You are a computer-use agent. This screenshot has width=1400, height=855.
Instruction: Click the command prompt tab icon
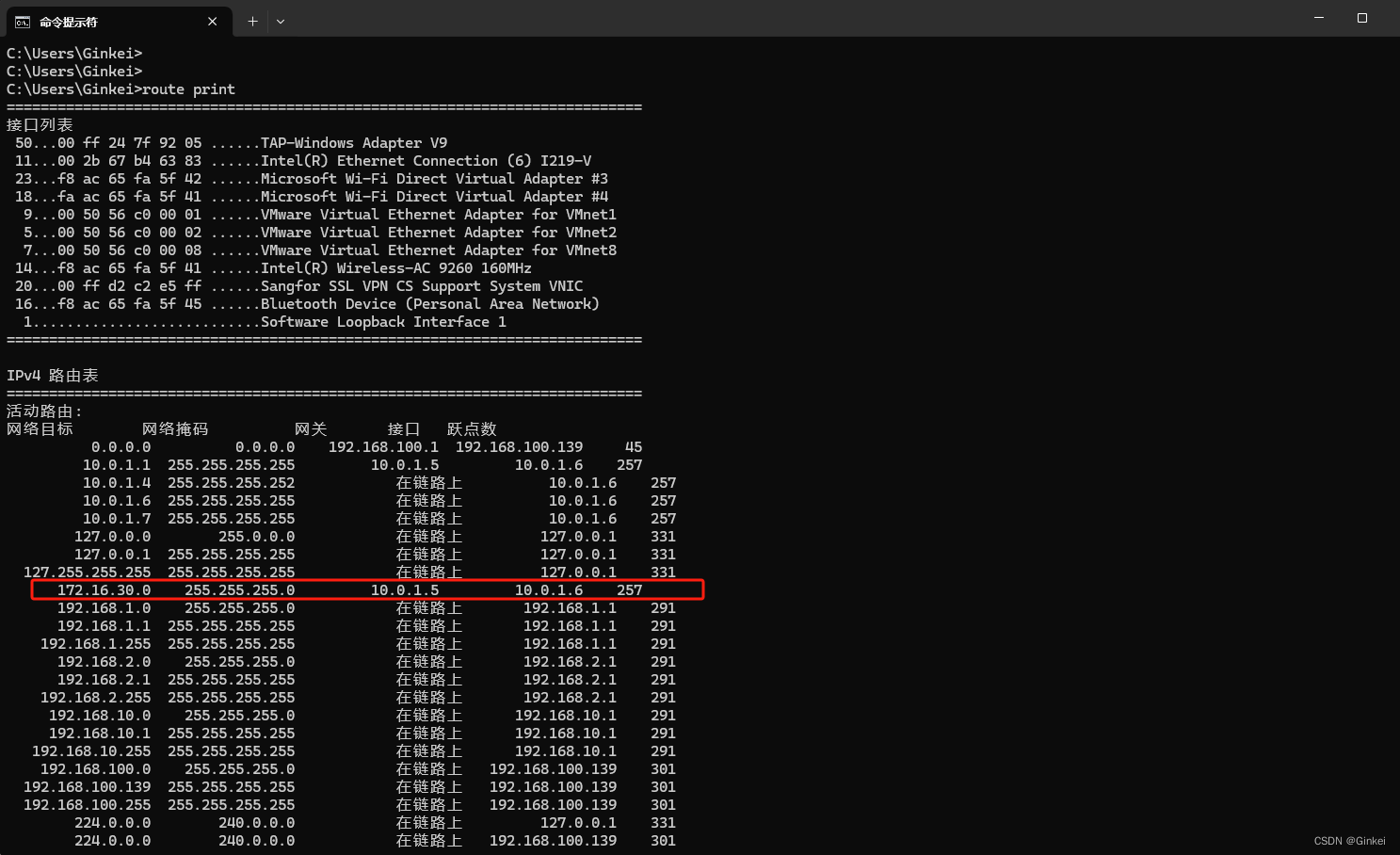point(22,22)
